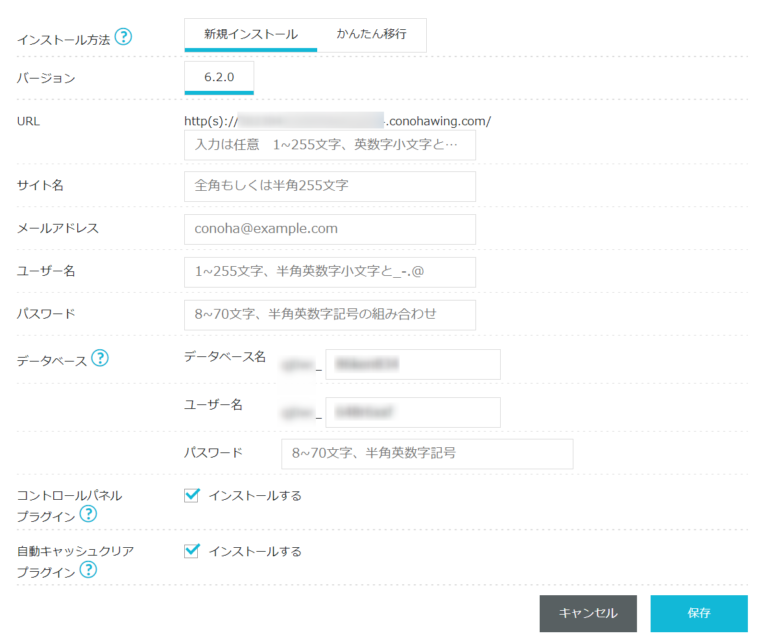Select the 新規インストール tab
Viewport: 768px width, 640px height.
(250, 35)
